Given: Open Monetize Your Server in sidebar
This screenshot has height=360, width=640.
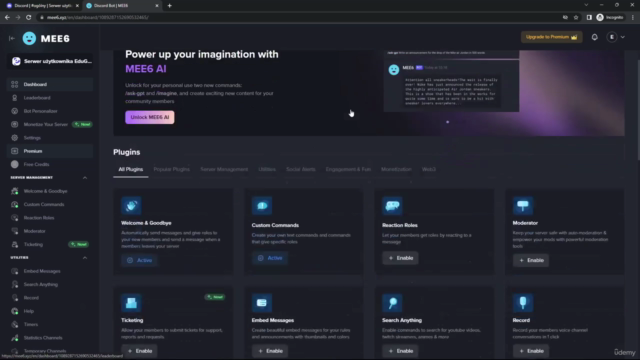Looking at the screenshot, I should (x=50, y=124).
